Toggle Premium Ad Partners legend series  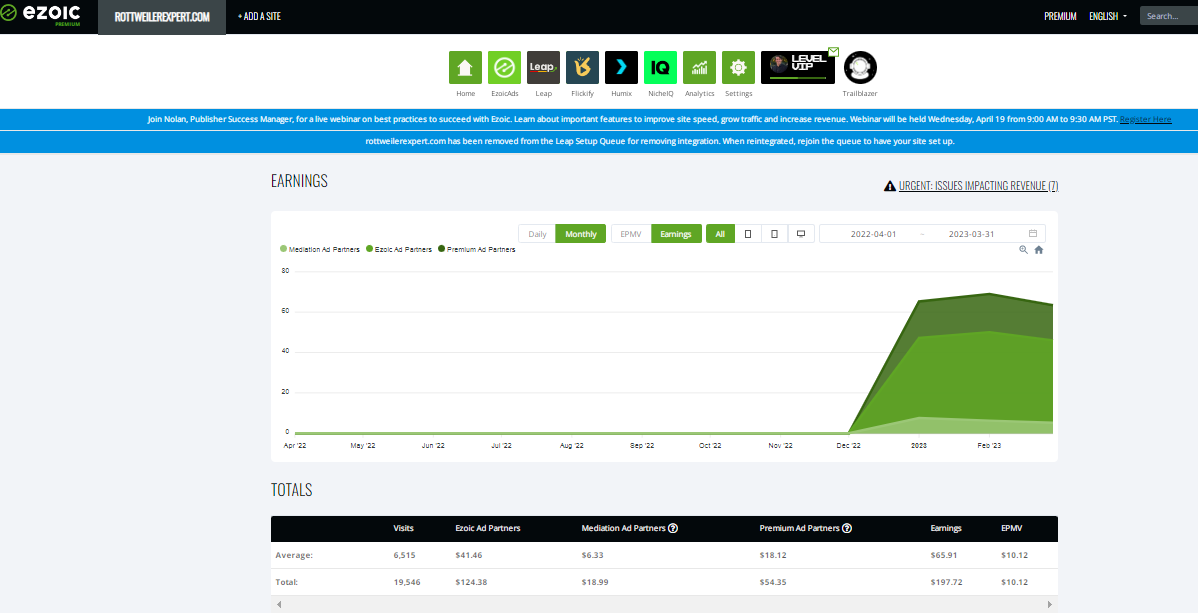pos(477,249)
